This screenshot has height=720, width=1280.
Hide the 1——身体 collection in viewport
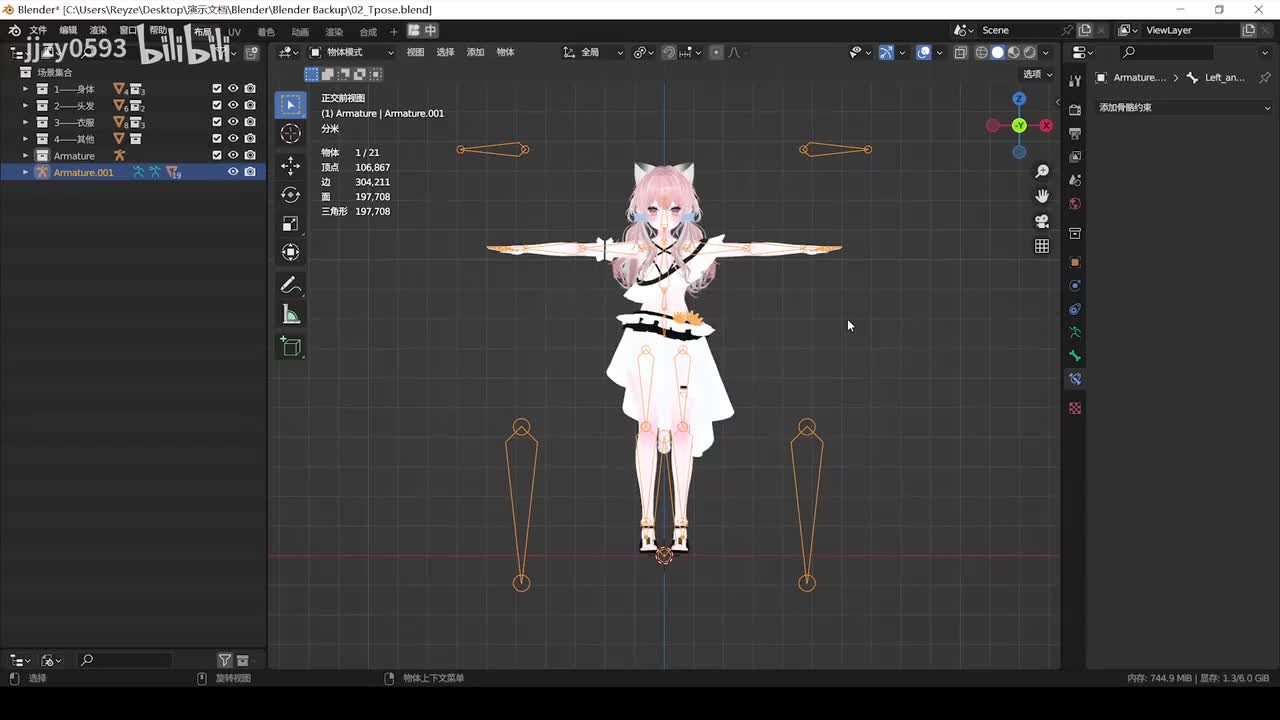233,89
